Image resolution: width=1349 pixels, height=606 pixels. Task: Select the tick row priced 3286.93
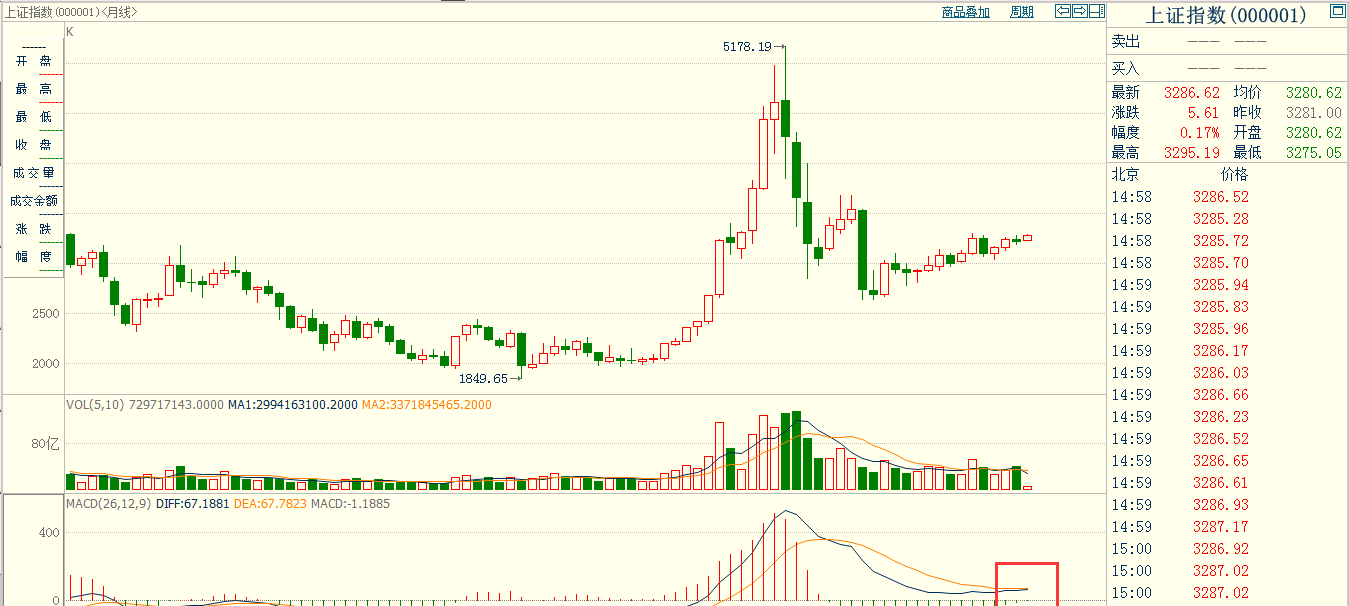(x=1228, y=504)
